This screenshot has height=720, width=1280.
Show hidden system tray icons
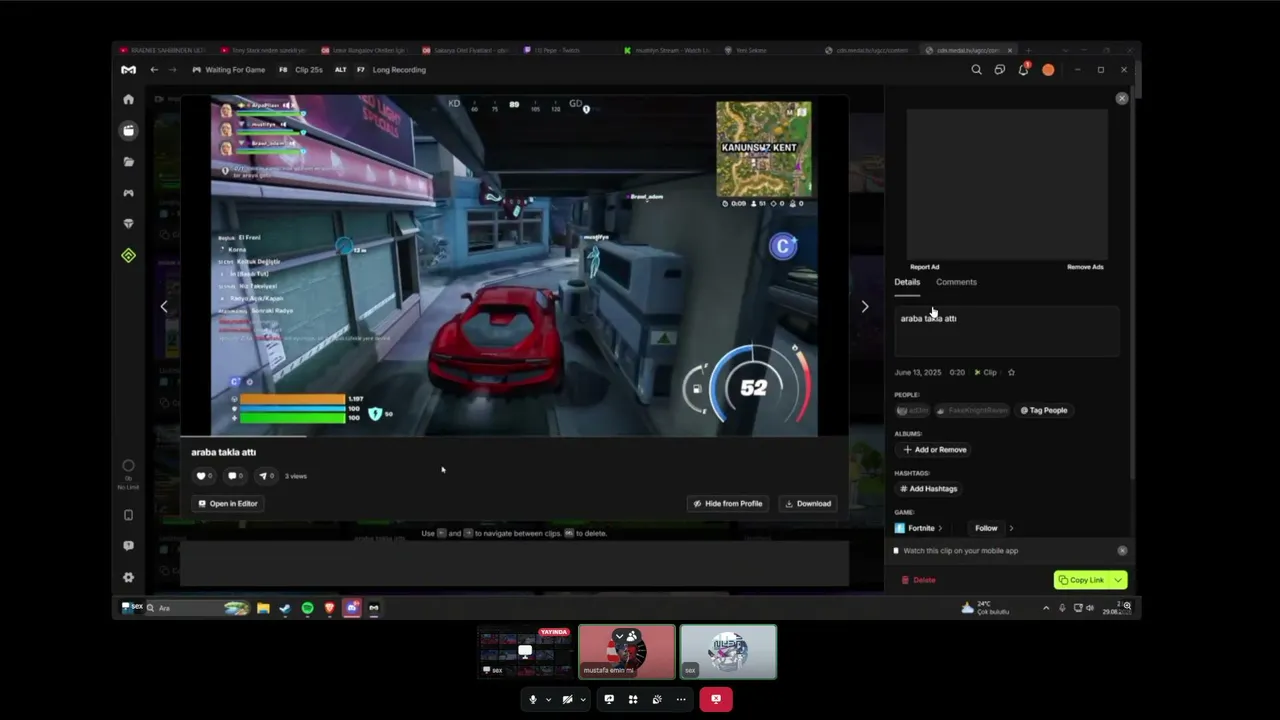[x=1046, y=608]
